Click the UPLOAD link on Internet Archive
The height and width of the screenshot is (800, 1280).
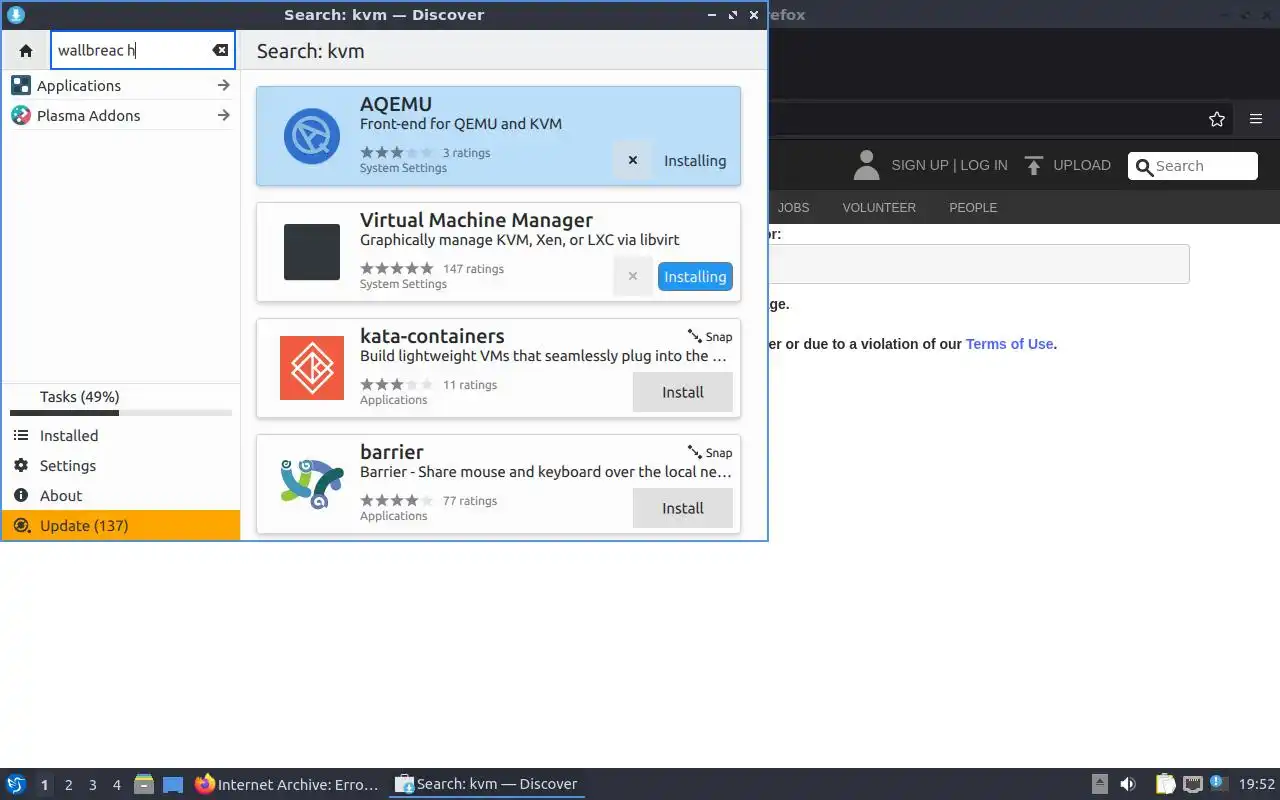tap(1082, 165)
